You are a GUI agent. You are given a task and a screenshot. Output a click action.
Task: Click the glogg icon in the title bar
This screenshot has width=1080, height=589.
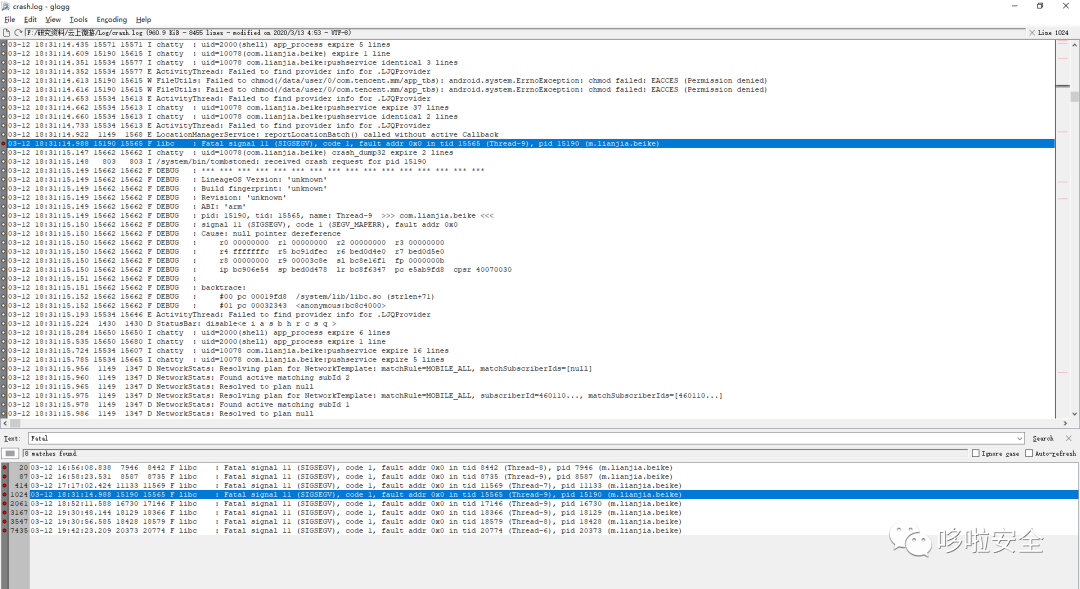click(7, 6)
